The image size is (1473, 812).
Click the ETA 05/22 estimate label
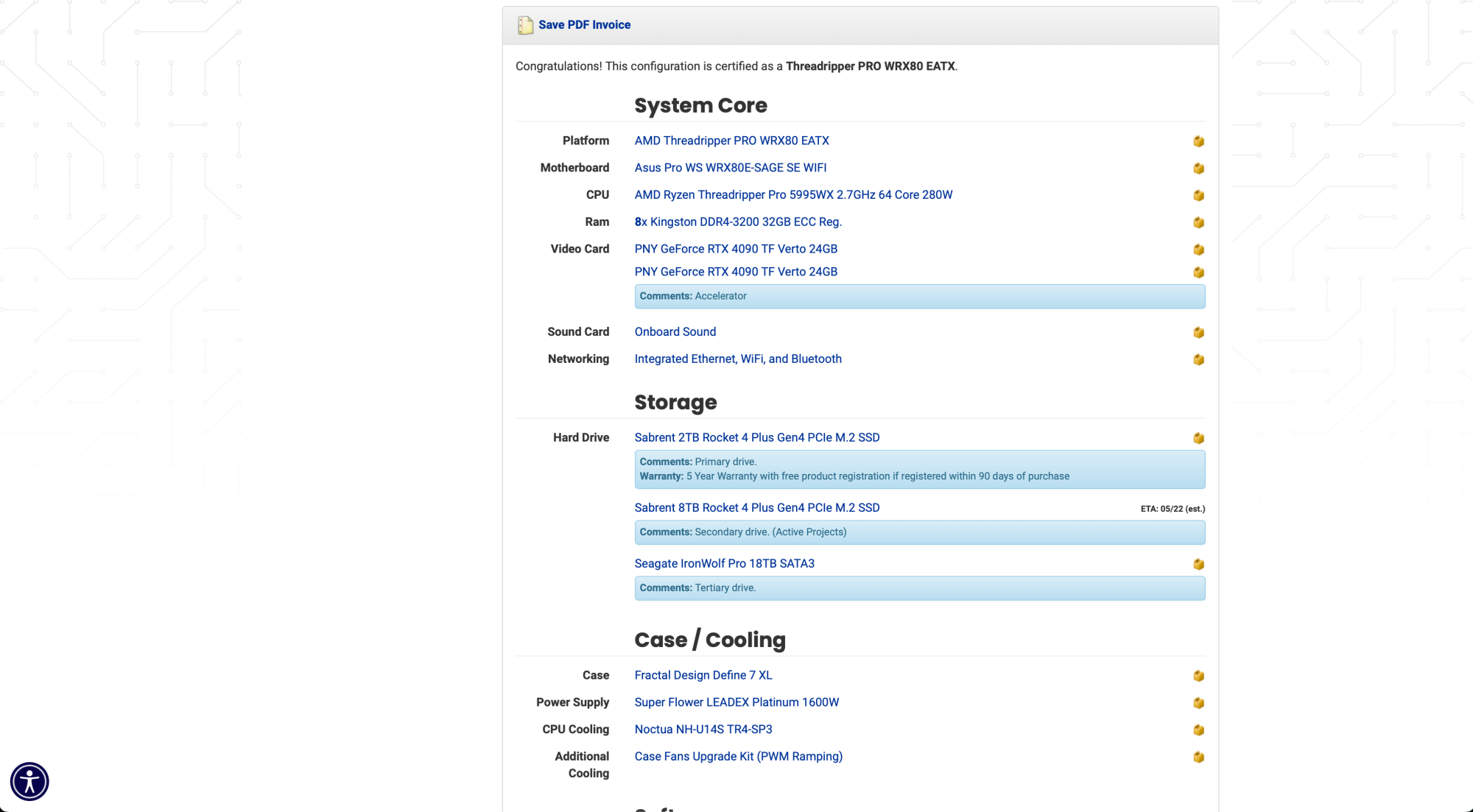click(1173, 509)
